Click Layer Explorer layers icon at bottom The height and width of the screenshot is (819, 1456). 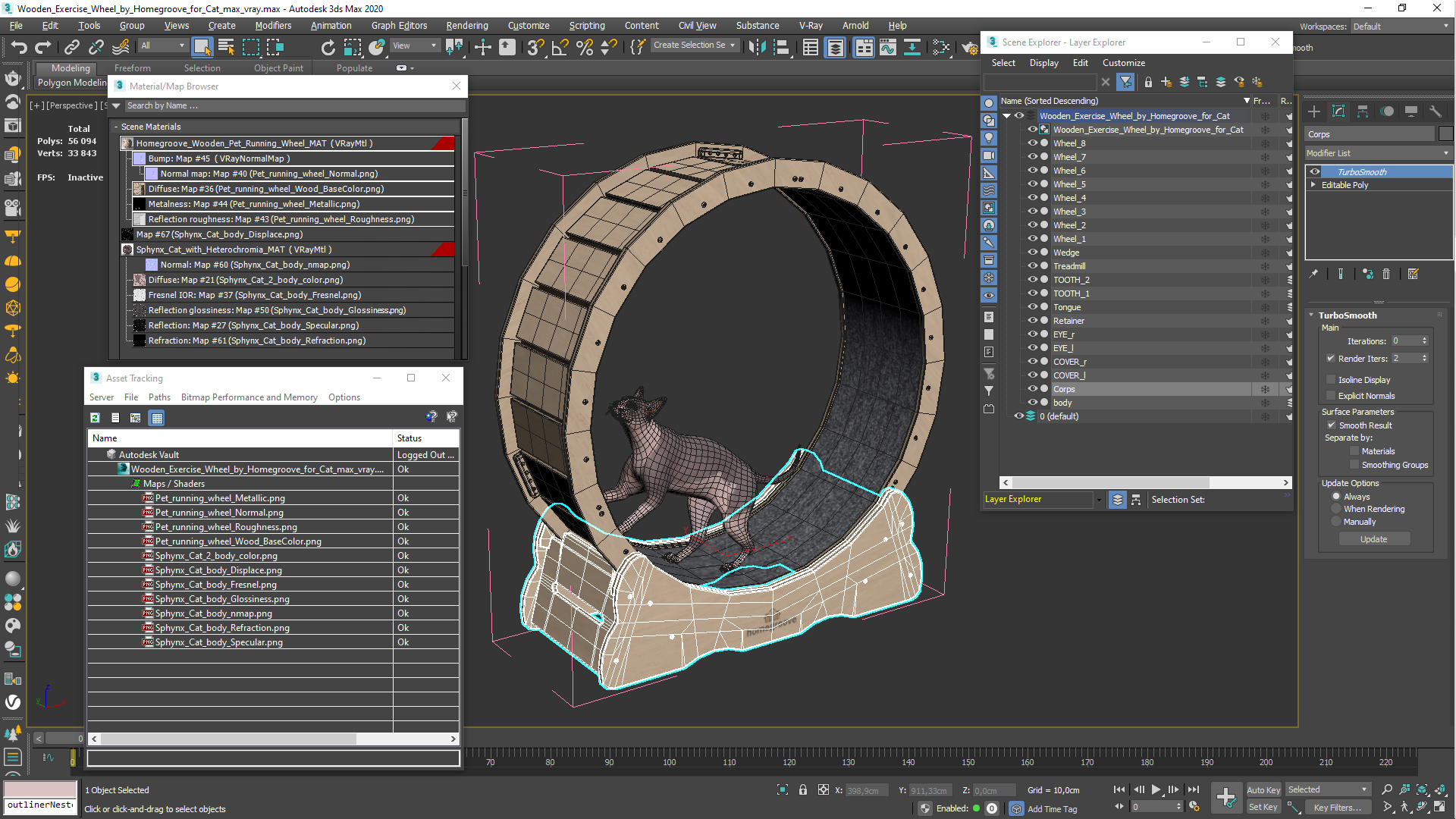click(1117, 500)
